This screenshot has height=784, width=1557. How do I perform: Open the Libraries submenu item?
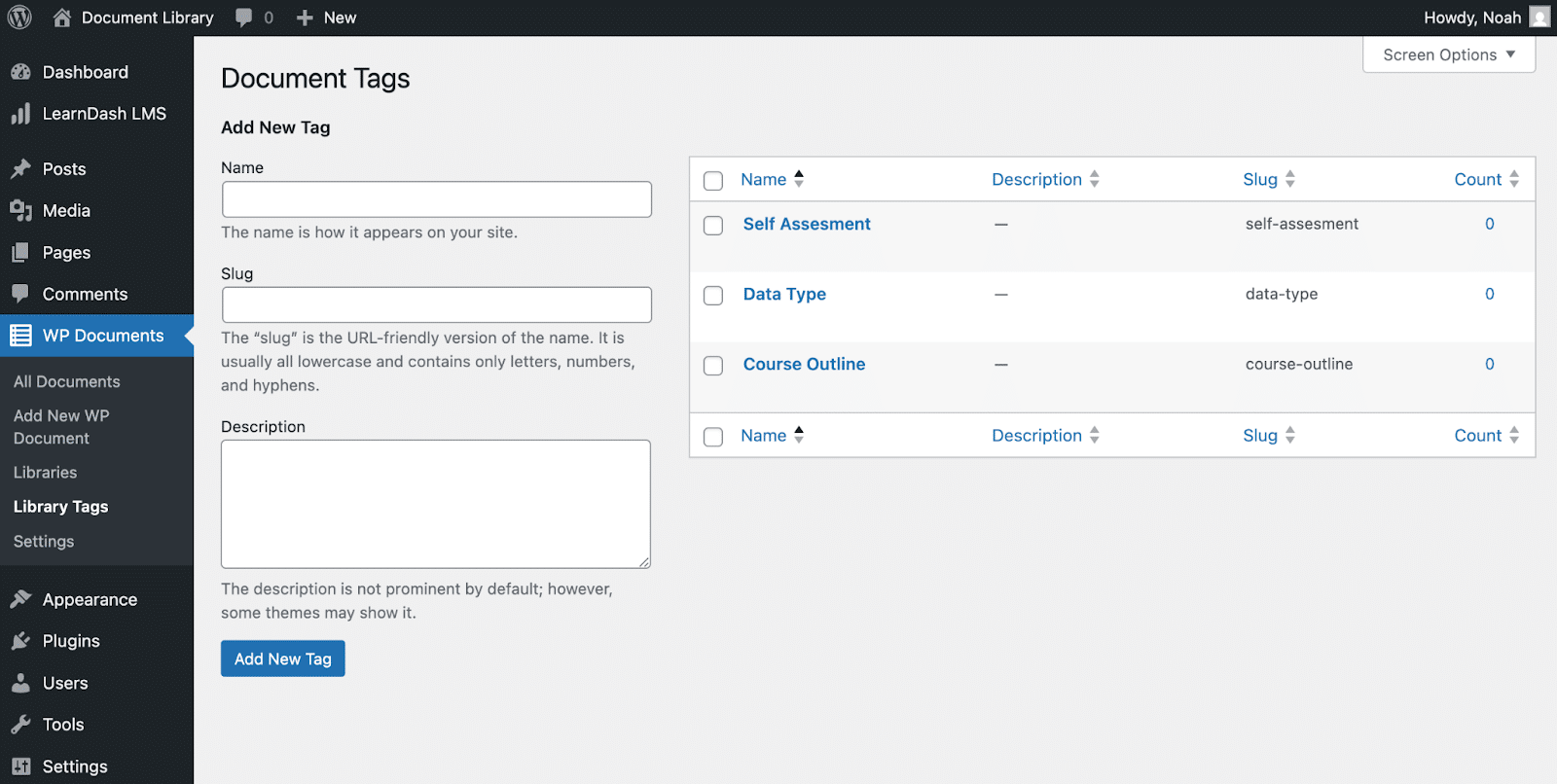click(x=45, y=472)
